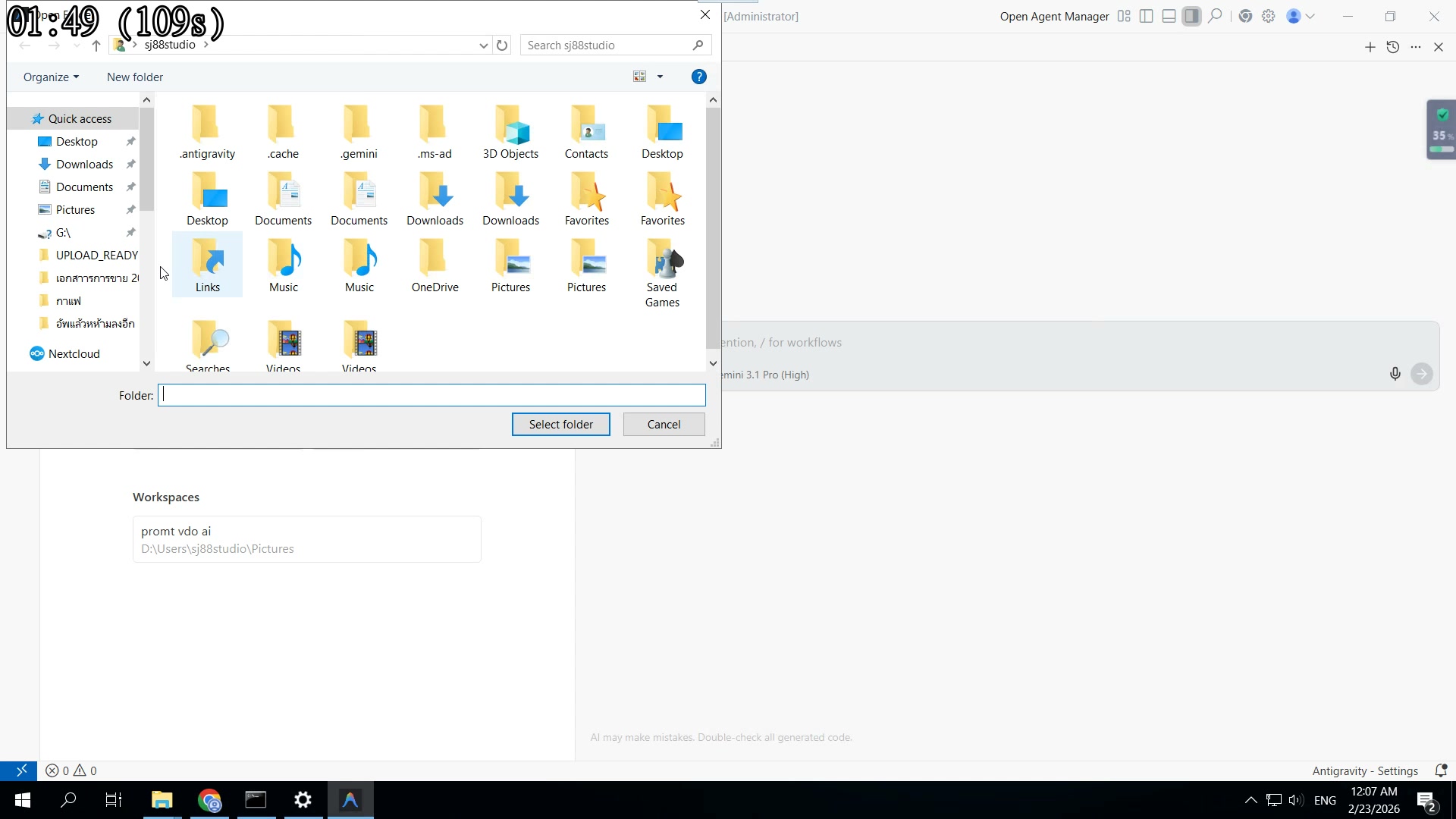Screen dimensions: 1456x819
Task: Select Downloads in Quick access list
Action: pos(84,165)
